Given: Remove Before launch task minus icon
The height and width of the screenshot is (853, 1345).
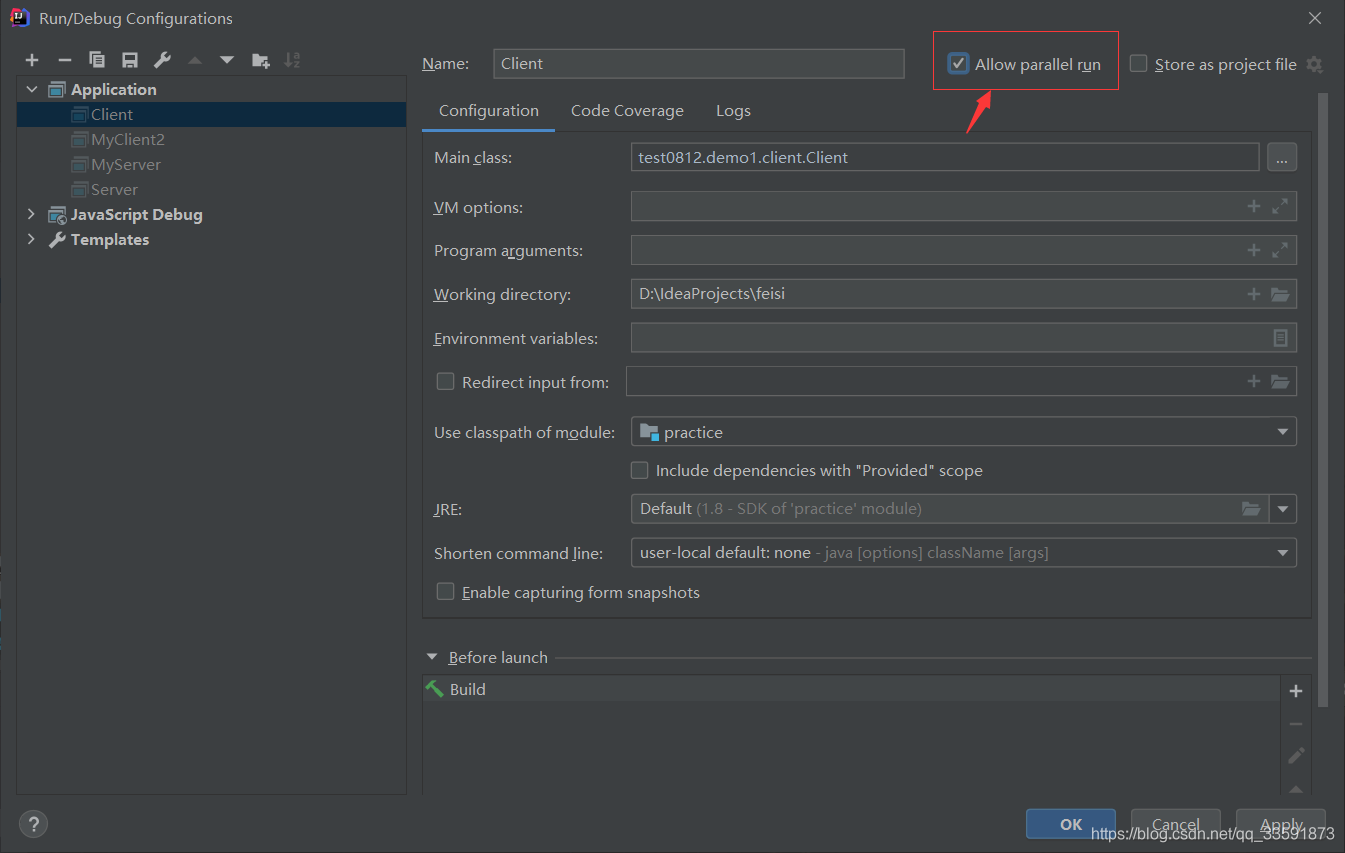Looking at the screenshot, I should point(1296,723).
